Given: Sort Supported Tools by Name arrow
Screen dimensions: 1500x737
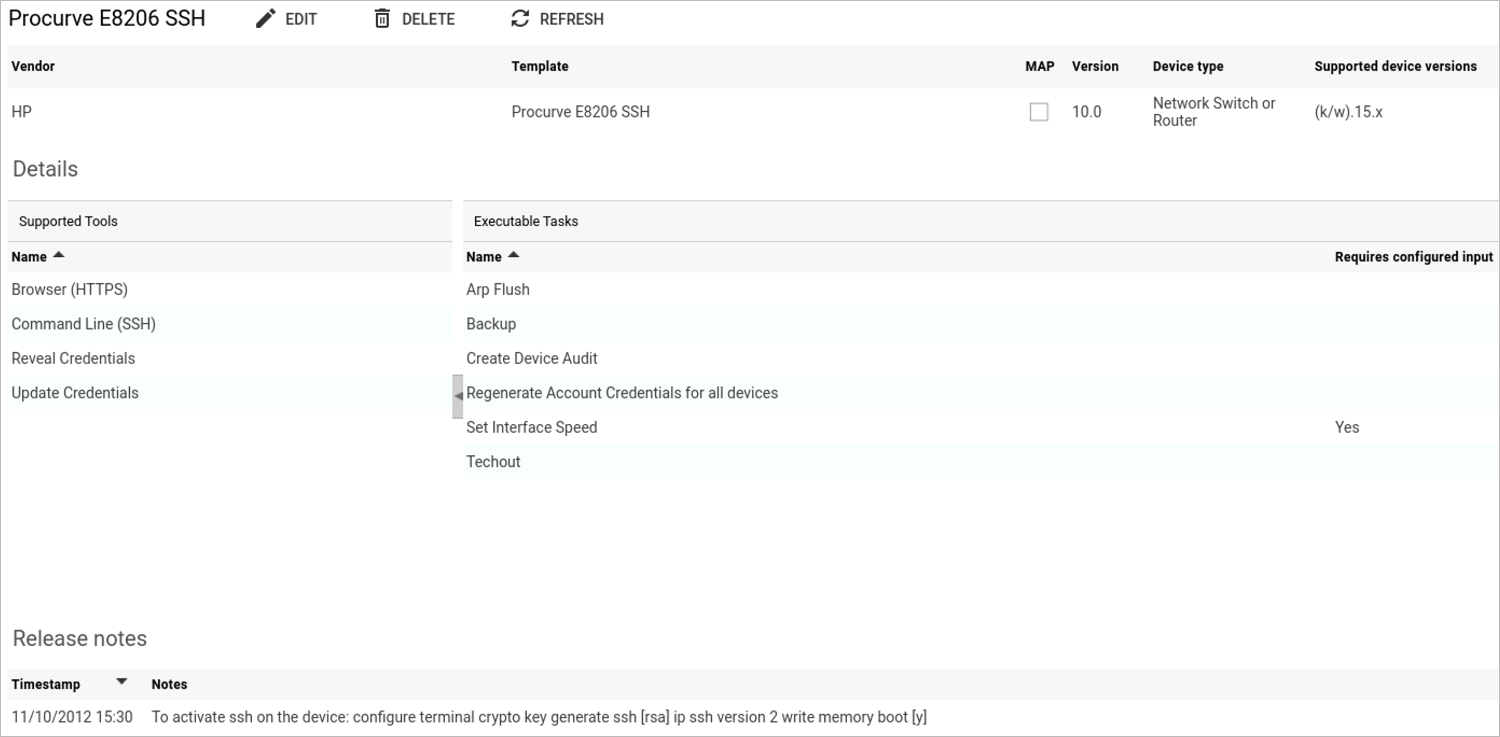Looking at the screenshot, I should [x=59, y=256].
